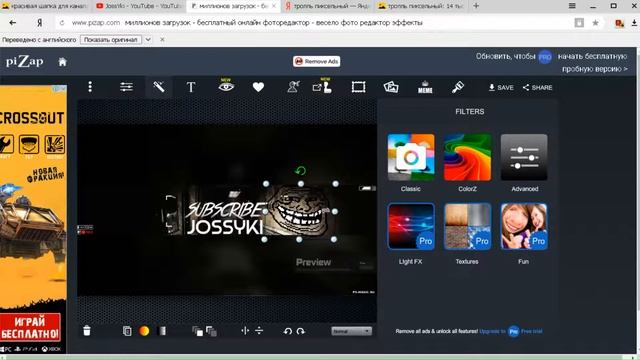Viewport: 640px width, 360px height.
Task: Click the piZap home icon
Action: tap(62, 62)
